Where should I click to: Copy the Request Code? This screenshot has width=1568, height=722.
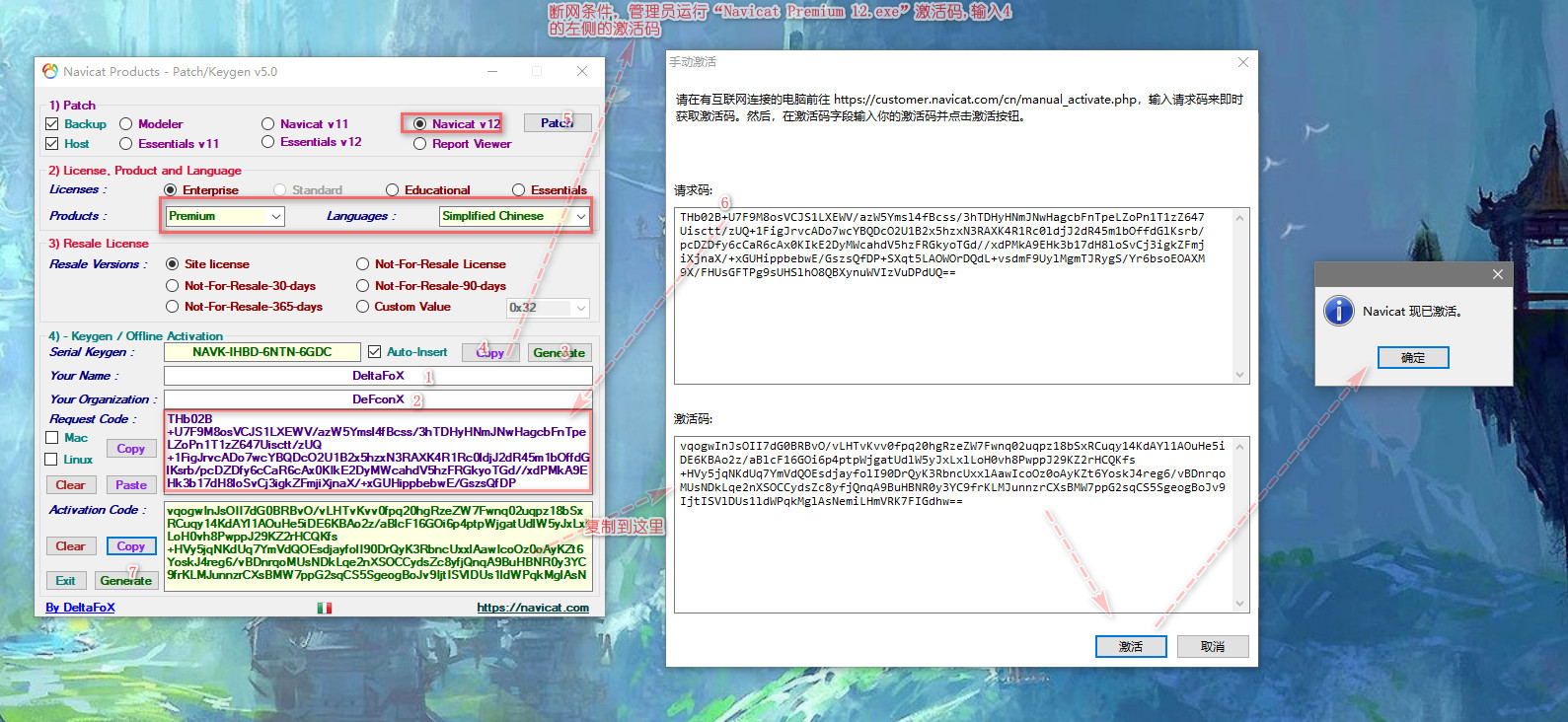(x=131, y=449)
